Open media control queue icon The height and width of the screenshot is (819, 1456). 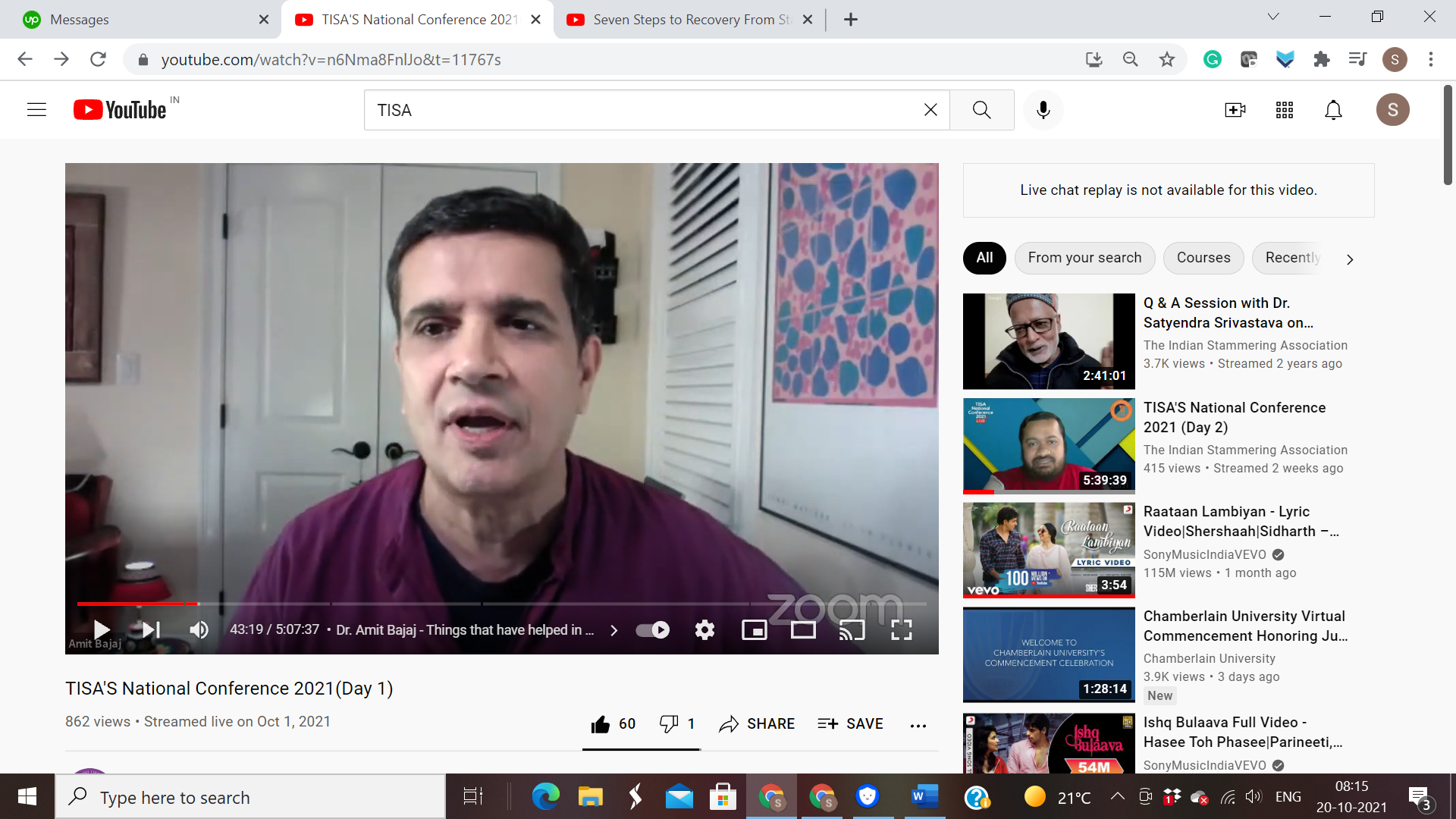point(1357,59)
